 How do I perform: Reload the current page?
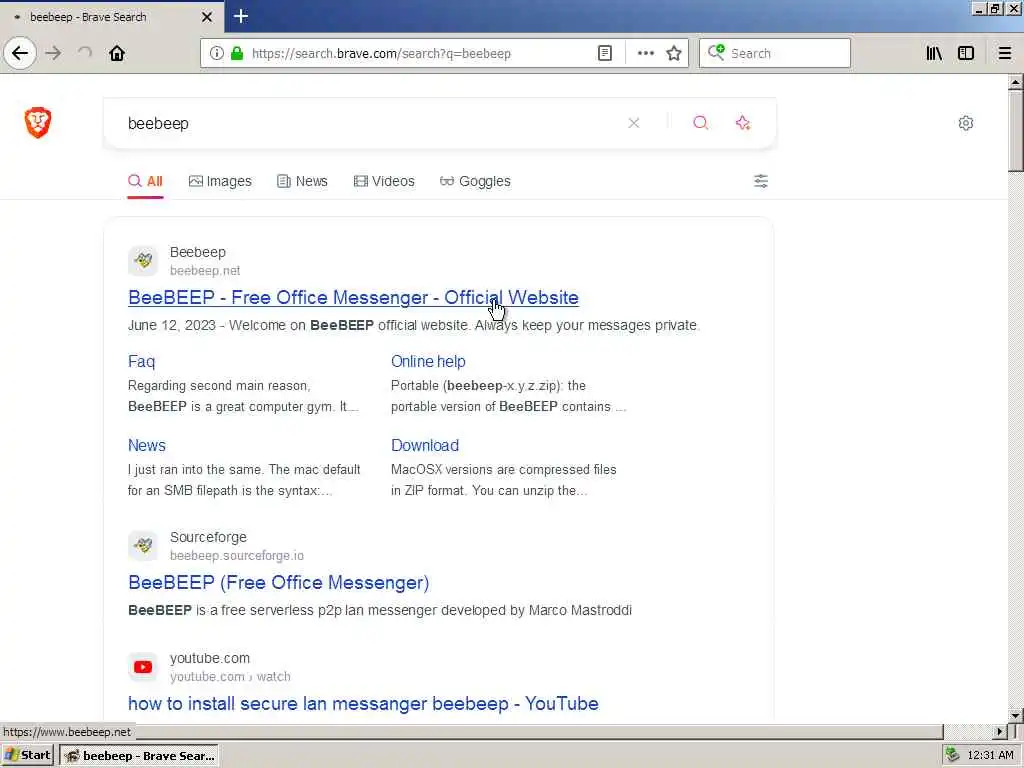pos(85,53)
